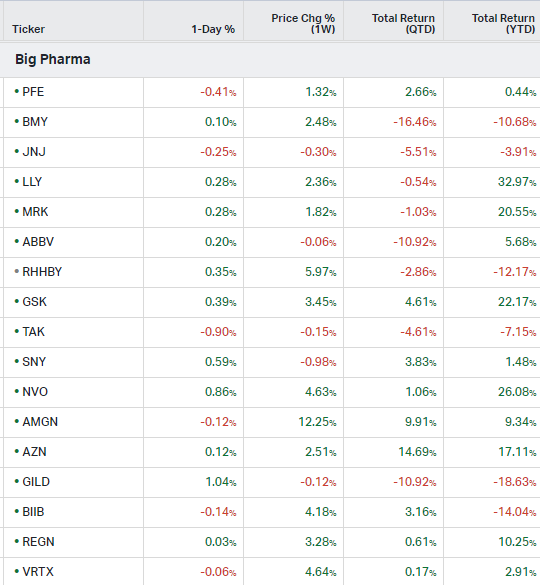Select BIIB YTD return -14.04%
Image resolution: width=540 pixels, height=585 pixels.
(x=515, y=512)
